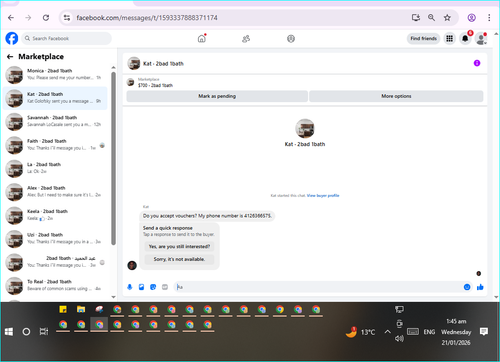Screen dimensions: 500x362
Task: Select the Kat - 2bad 1bath conversation
Action: coord(55,98)
